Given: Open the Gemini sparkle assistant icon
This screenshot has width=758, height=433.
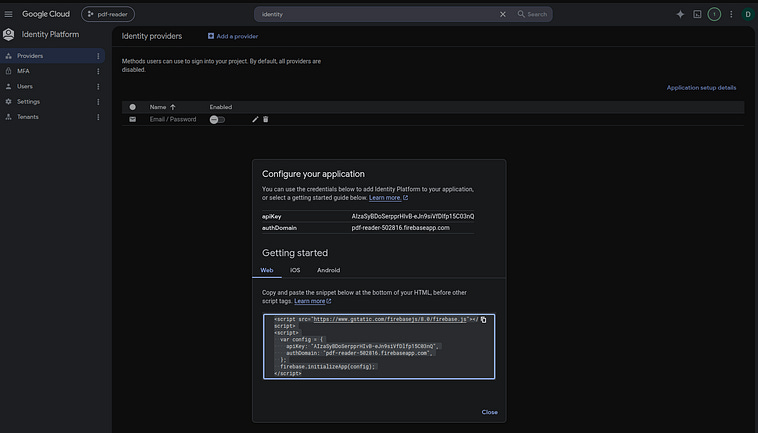Looking at the screenshot, I should 680,14.
